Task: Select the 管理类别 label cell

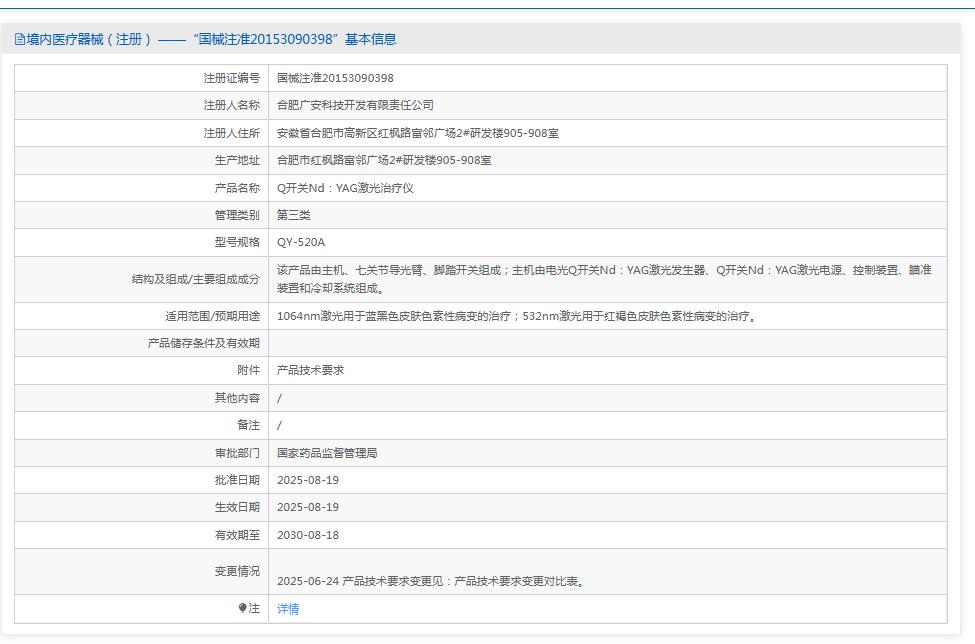Action: (x=142, y=215)
